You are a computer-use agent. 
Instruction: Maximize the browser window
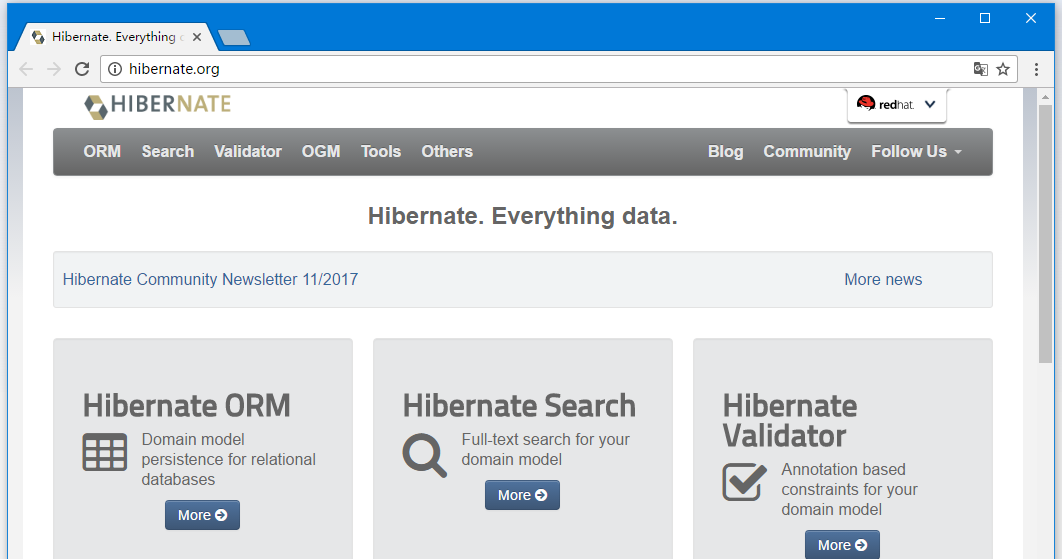pyautogui.click(x=985, y=18)
